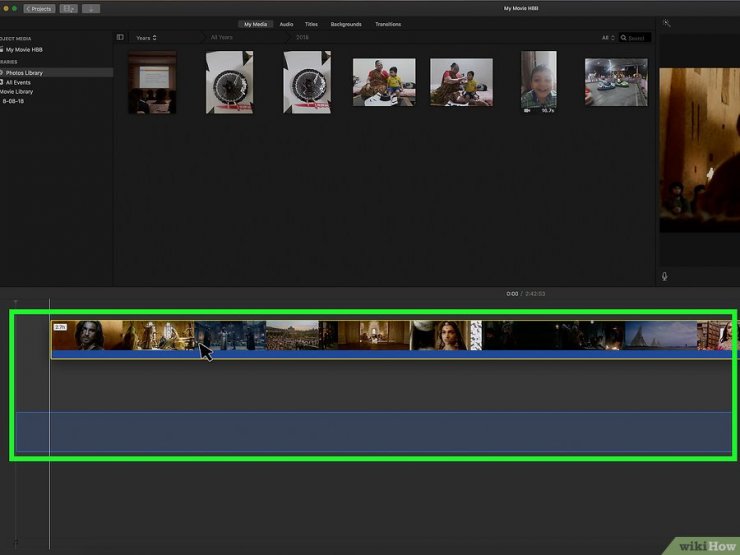
Task: Toggle the sidebar show/hide icon
Action: [120, 37]
